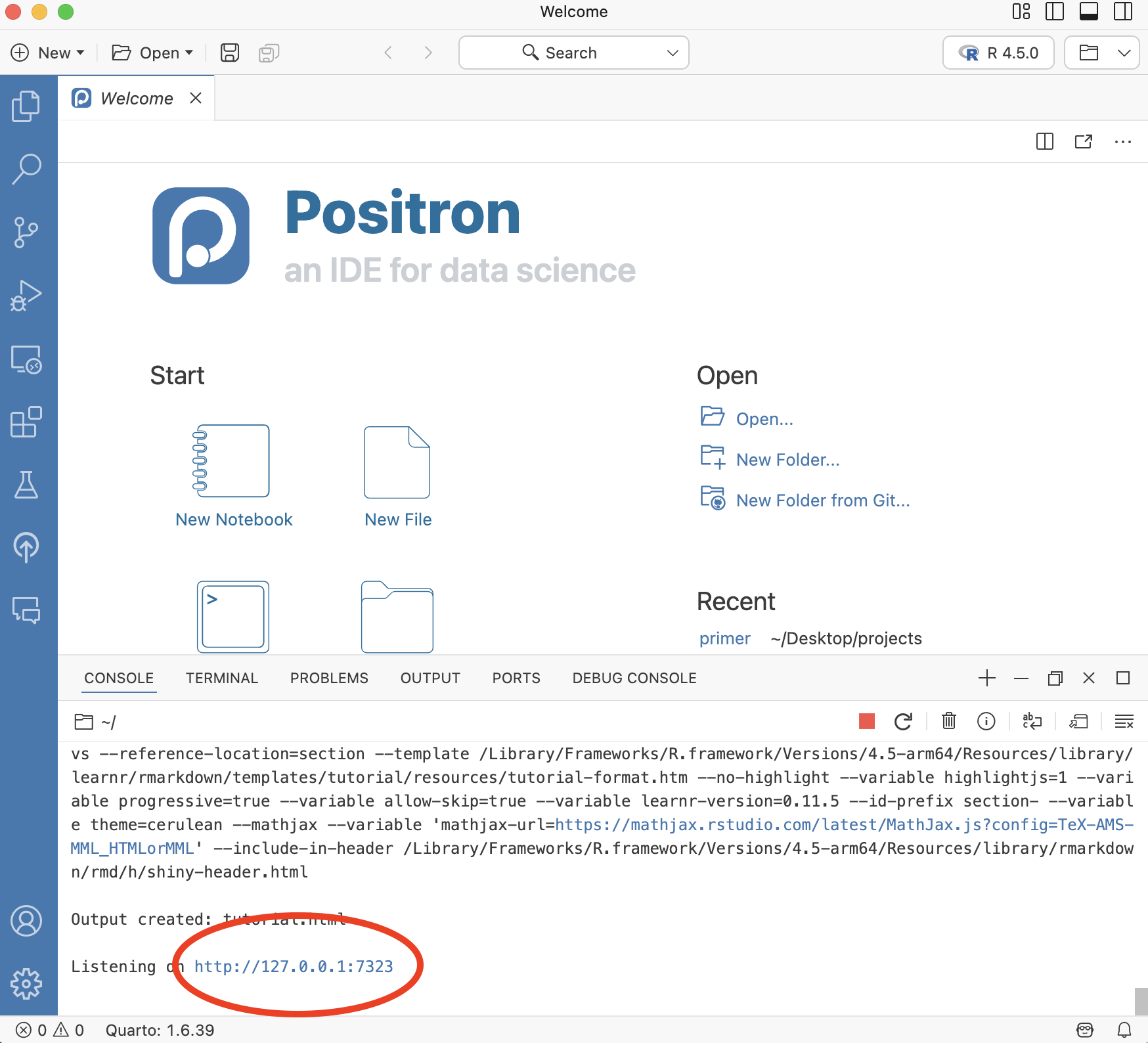Open the Chat view in activity bar

26,610
